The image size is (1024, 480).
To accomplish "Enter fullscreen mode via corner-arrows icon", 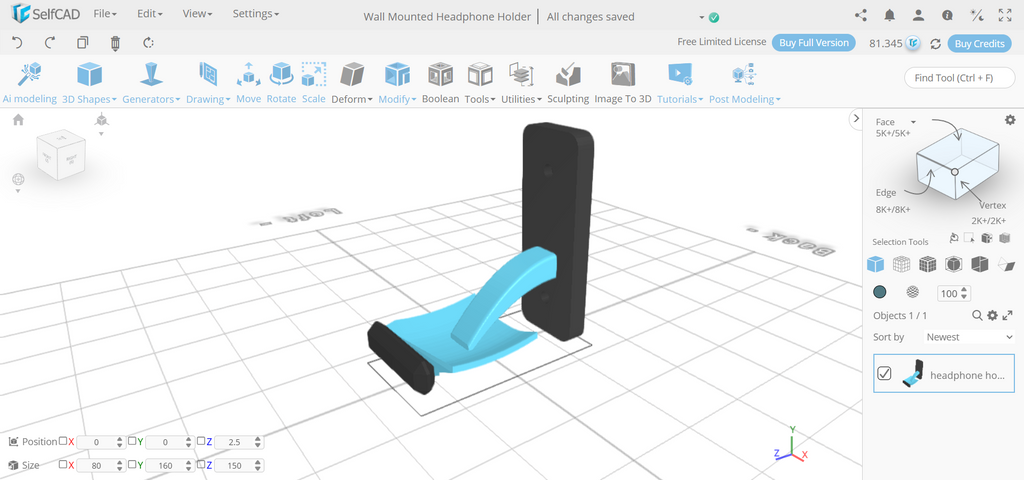I will click(1005, 15).
